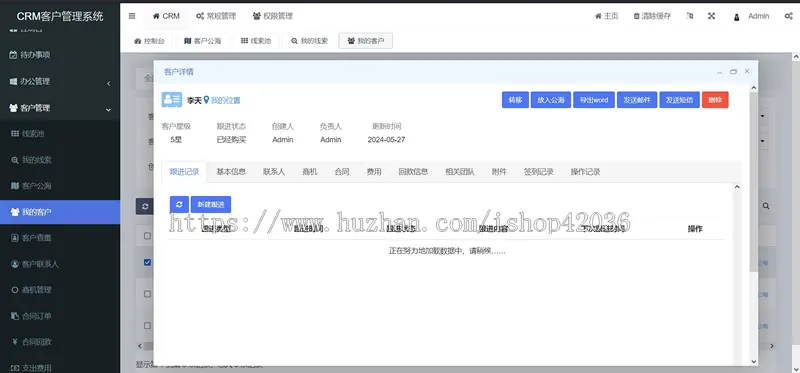Click 清除缓存 in the header
Screen dimensions: 800x373
[652, 16]
